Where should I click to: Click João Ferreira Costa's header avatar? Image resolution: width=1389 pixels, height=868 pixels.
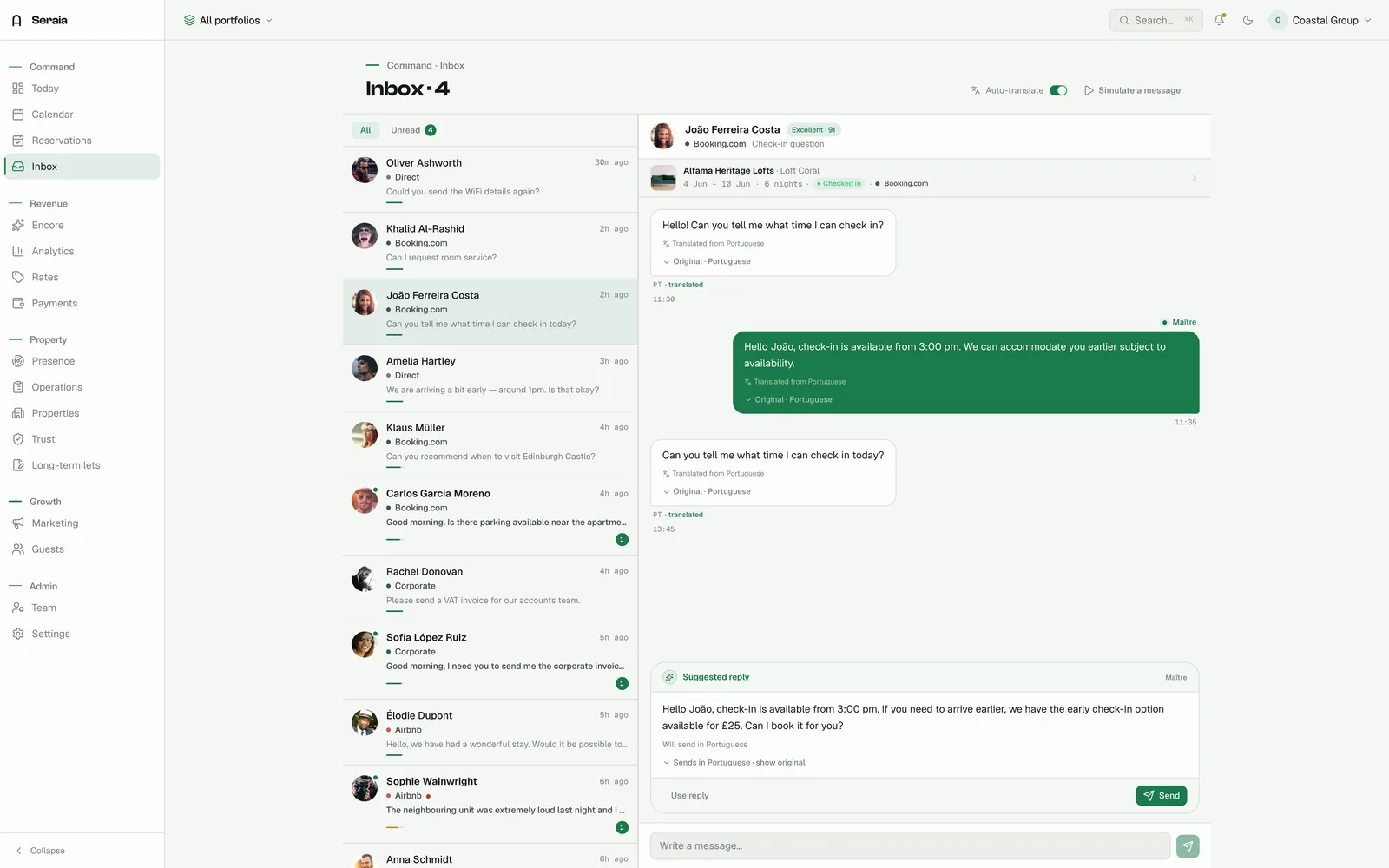(663, 136)
